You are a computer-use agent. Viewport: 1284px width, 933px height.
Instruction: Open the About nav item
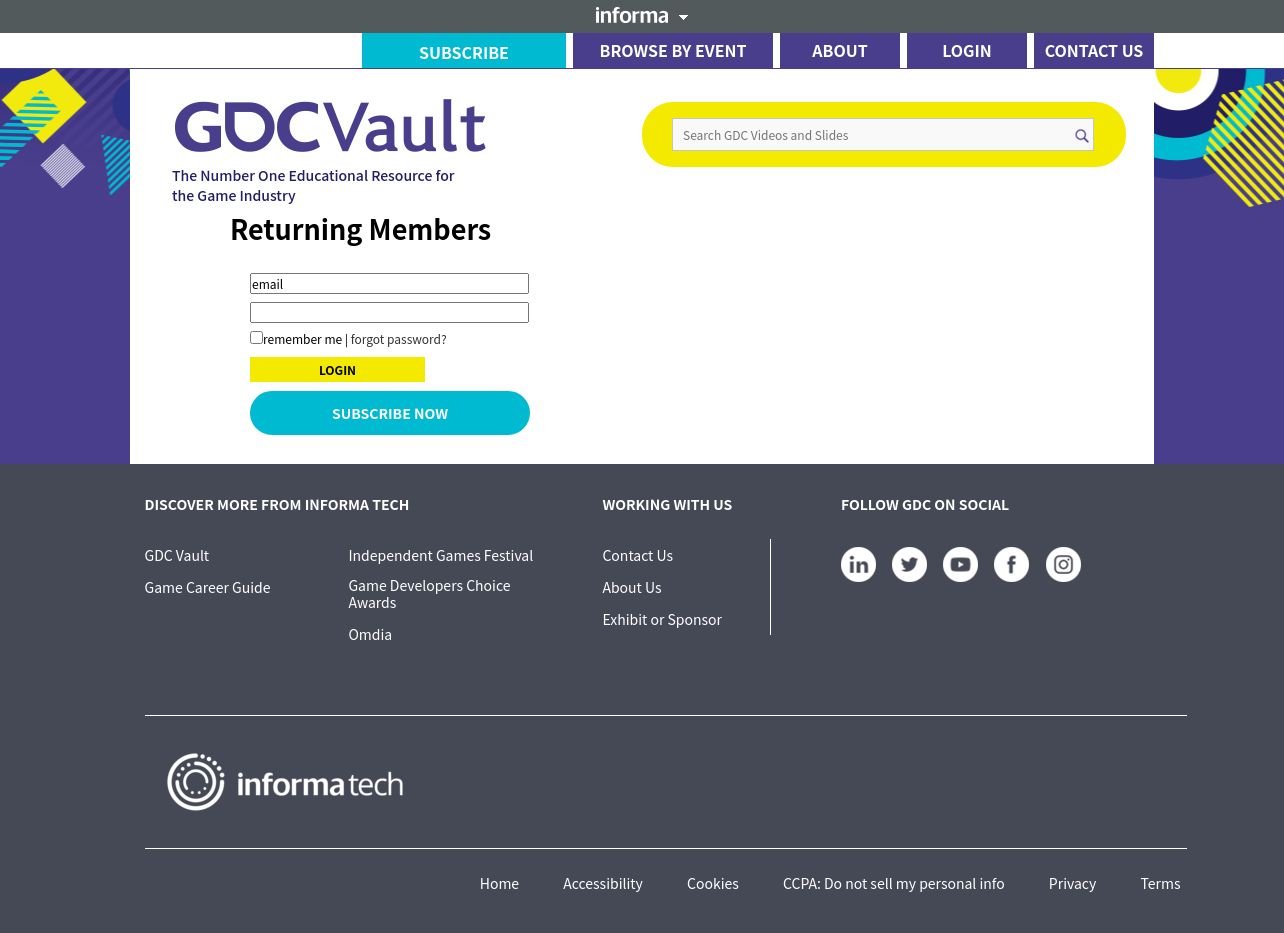click(x=840, y=51)
